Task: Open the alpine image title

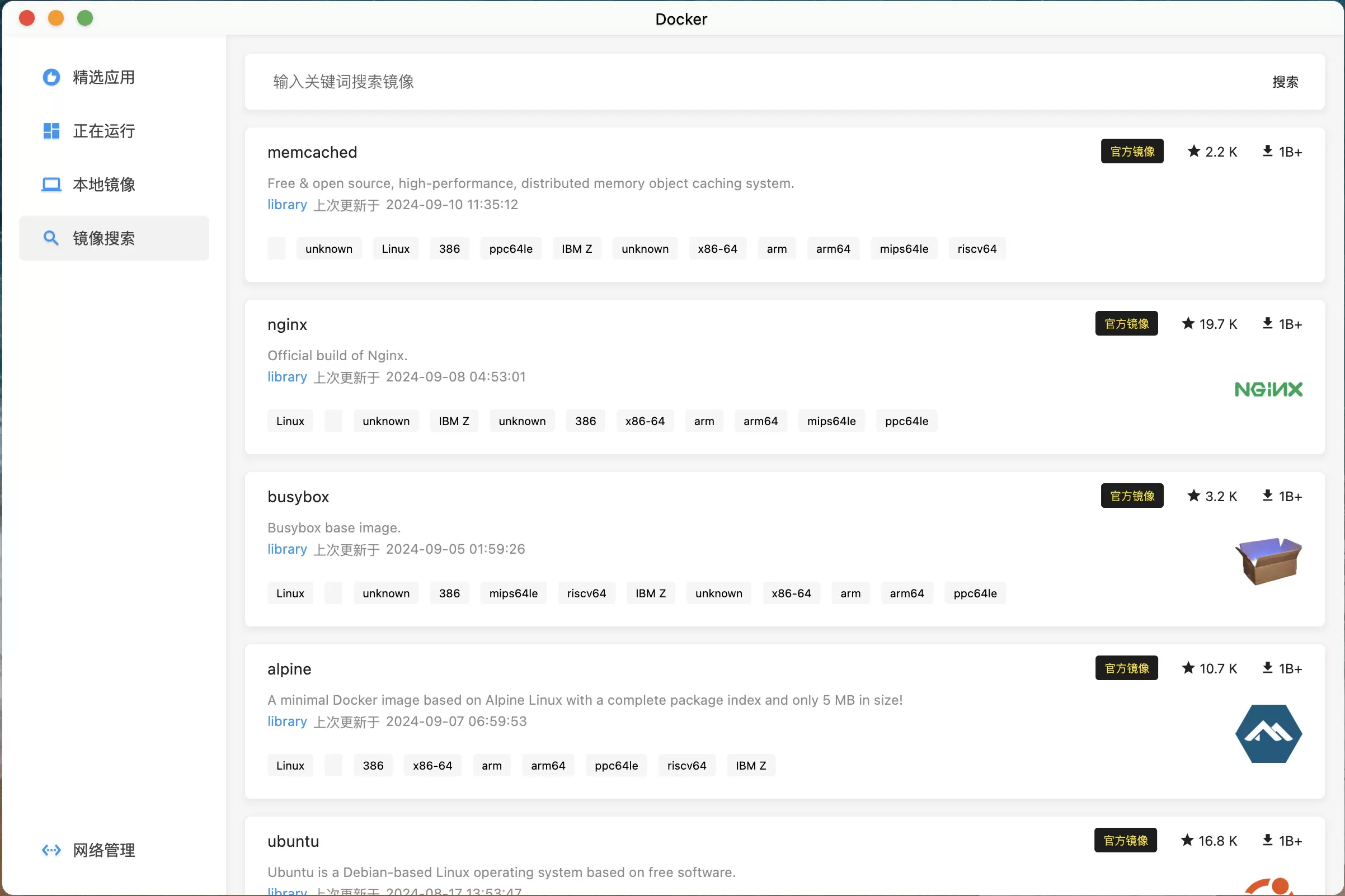Action: 289,669
